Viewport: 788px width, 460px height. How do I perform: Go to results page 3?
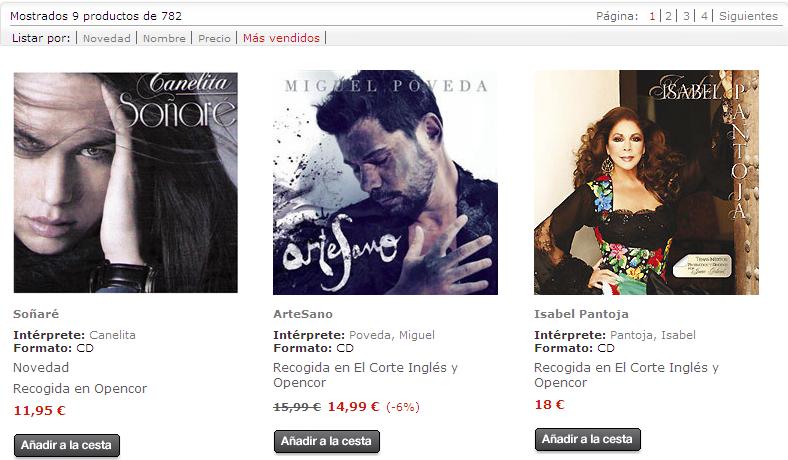click(686, 16)
